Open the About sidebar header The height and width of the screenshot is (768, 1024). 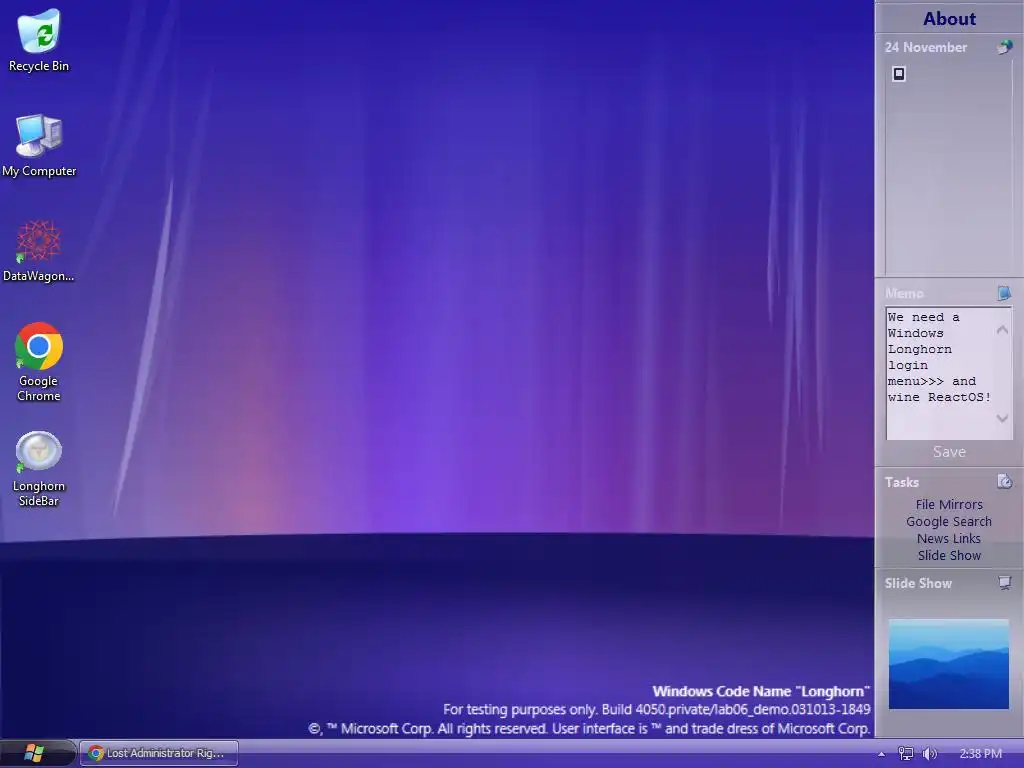click(949, 18)
